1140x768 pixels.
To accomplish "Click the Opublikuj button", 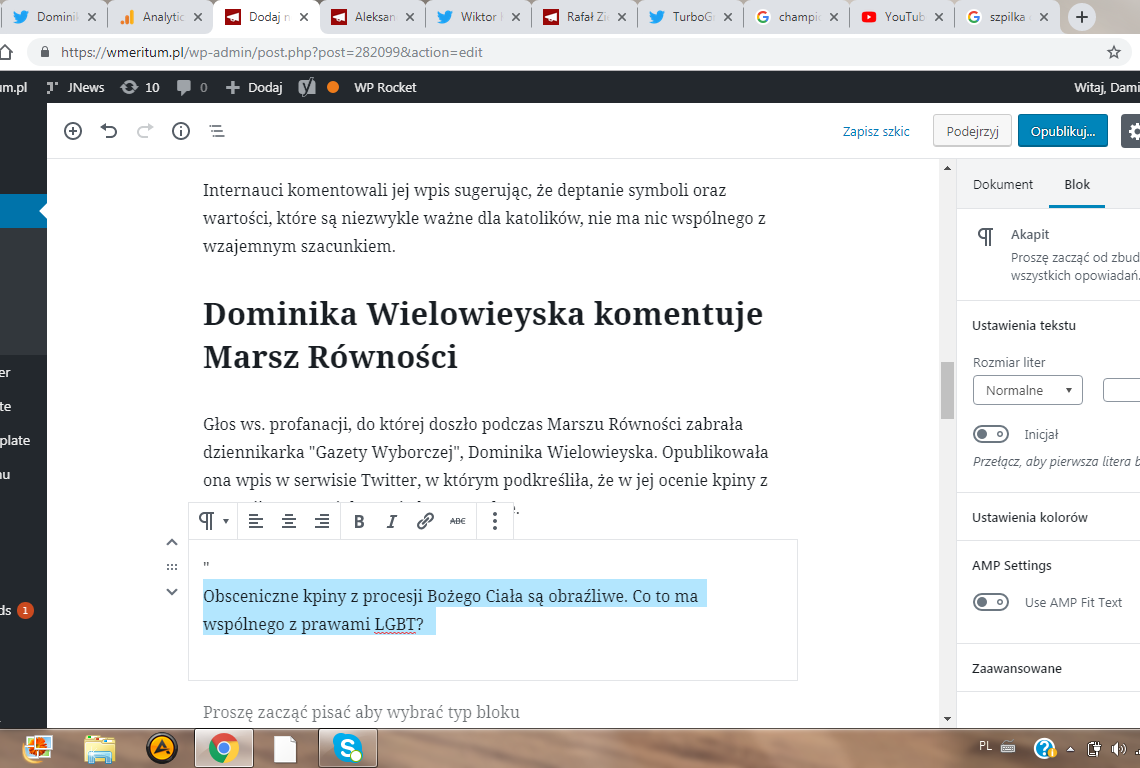I will click(x=1062, y=131).
